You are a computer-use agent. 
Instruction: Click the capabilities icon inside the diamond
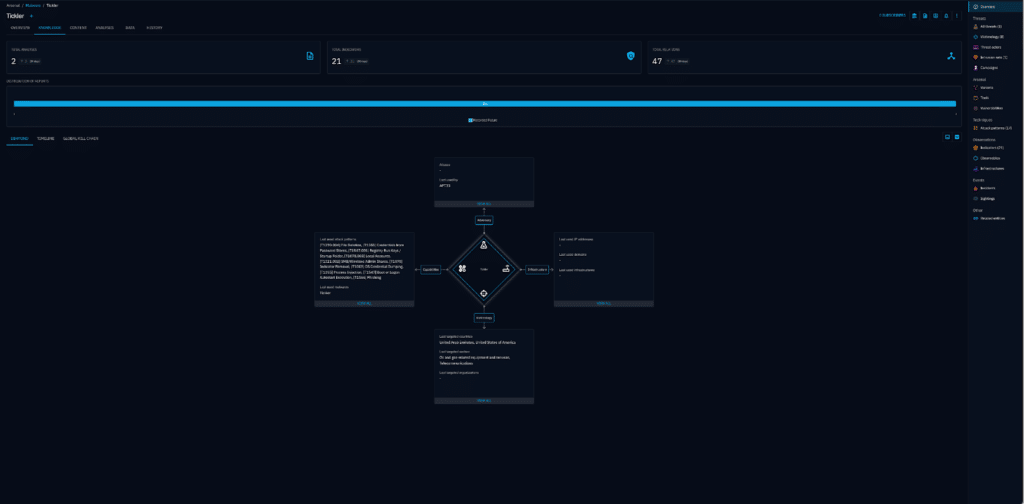pyautogui.click(x=462, y=268)
